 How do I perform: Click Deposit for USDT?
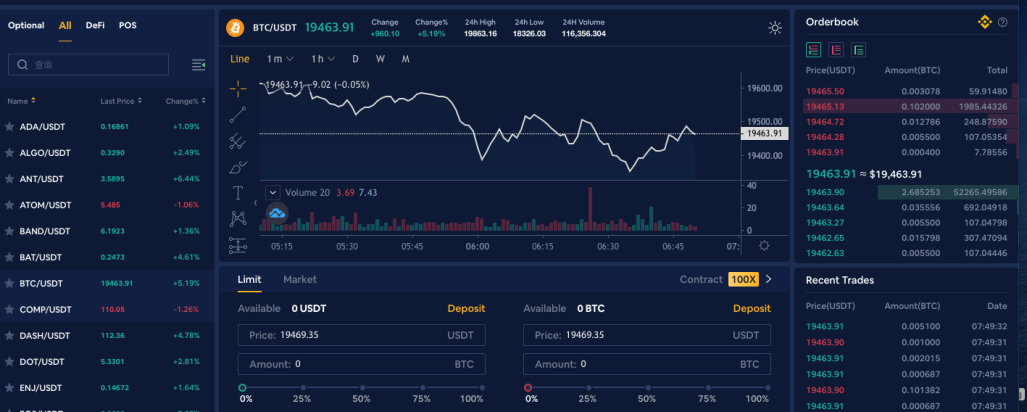[466, 309]
